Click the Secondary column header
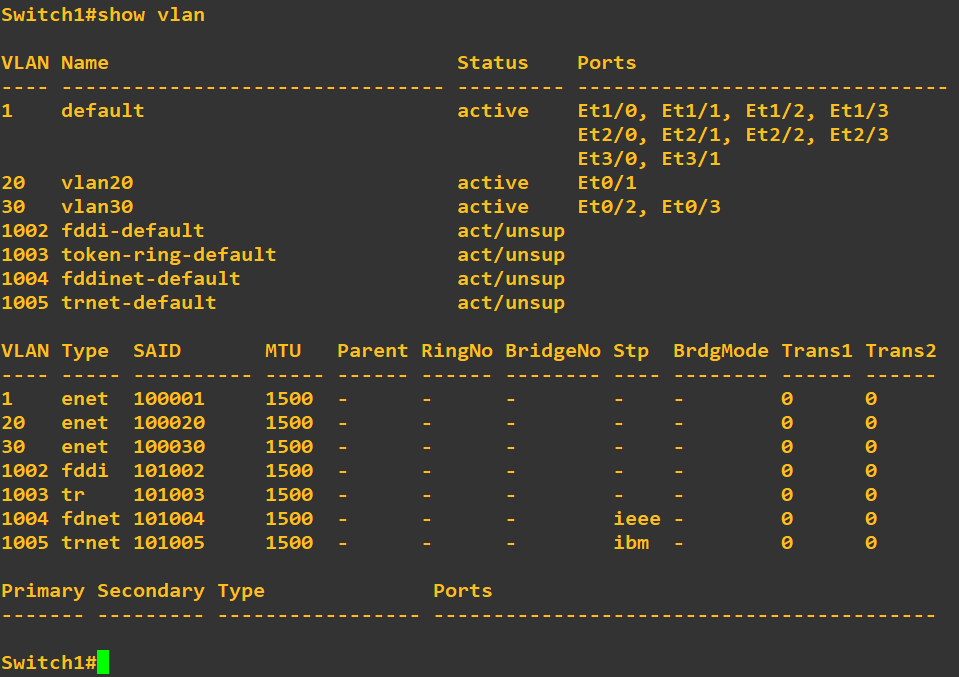Image resolution: width=959 pixels, height=677 pixels. click(x=151, y=591)
